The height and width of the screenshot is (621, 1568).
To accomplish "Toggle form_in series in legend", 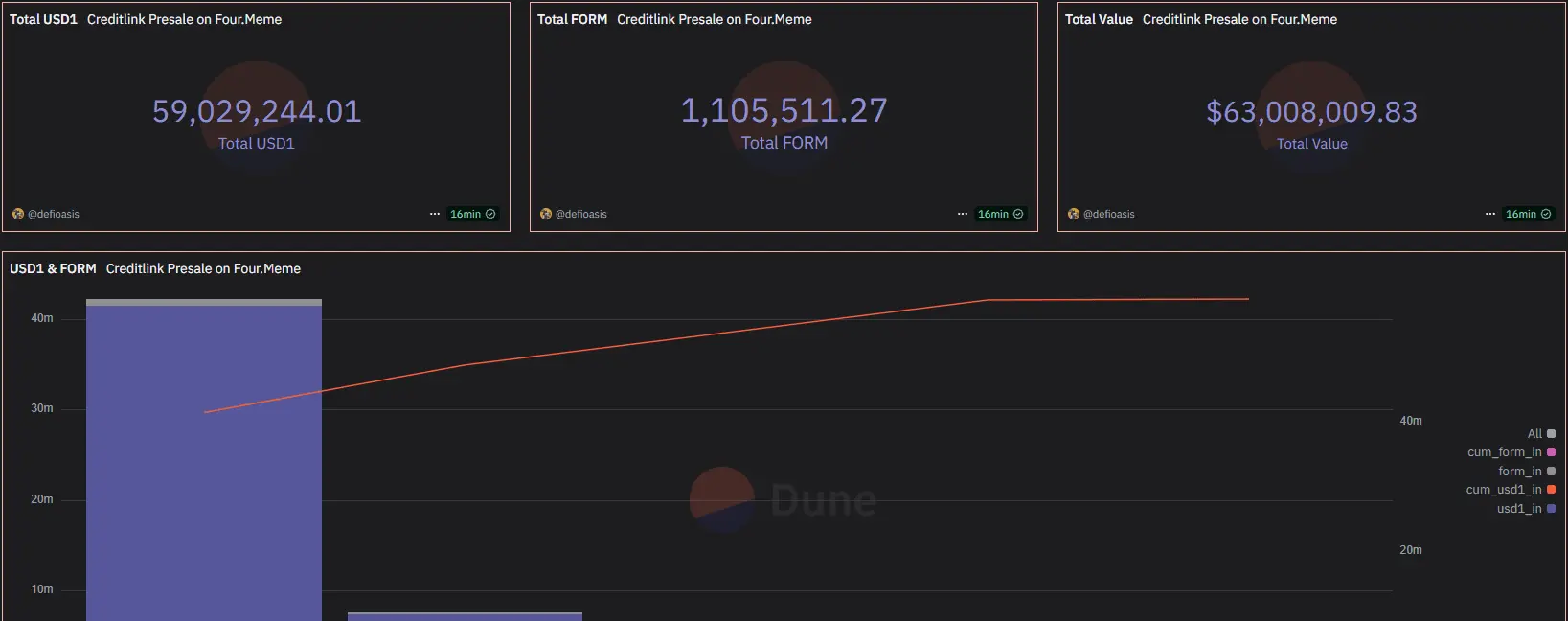I will (x=1527, y=471).
